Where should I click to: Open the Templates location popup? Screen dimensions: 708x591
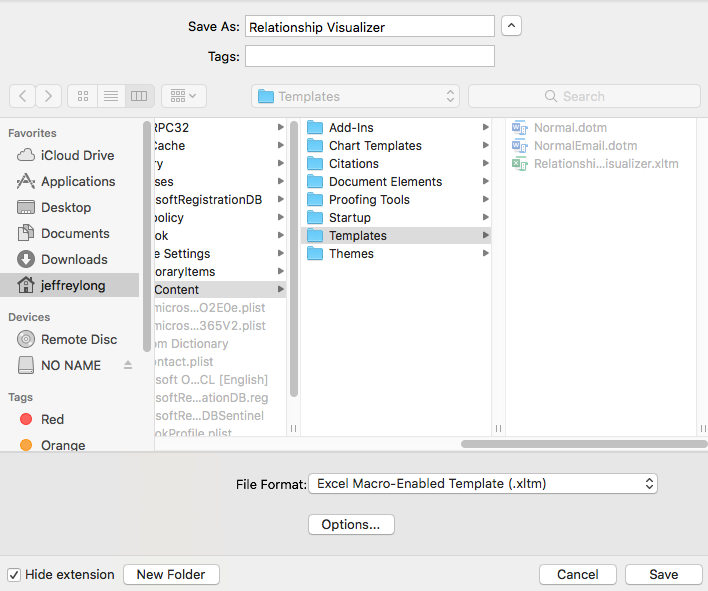coord(355,96)
